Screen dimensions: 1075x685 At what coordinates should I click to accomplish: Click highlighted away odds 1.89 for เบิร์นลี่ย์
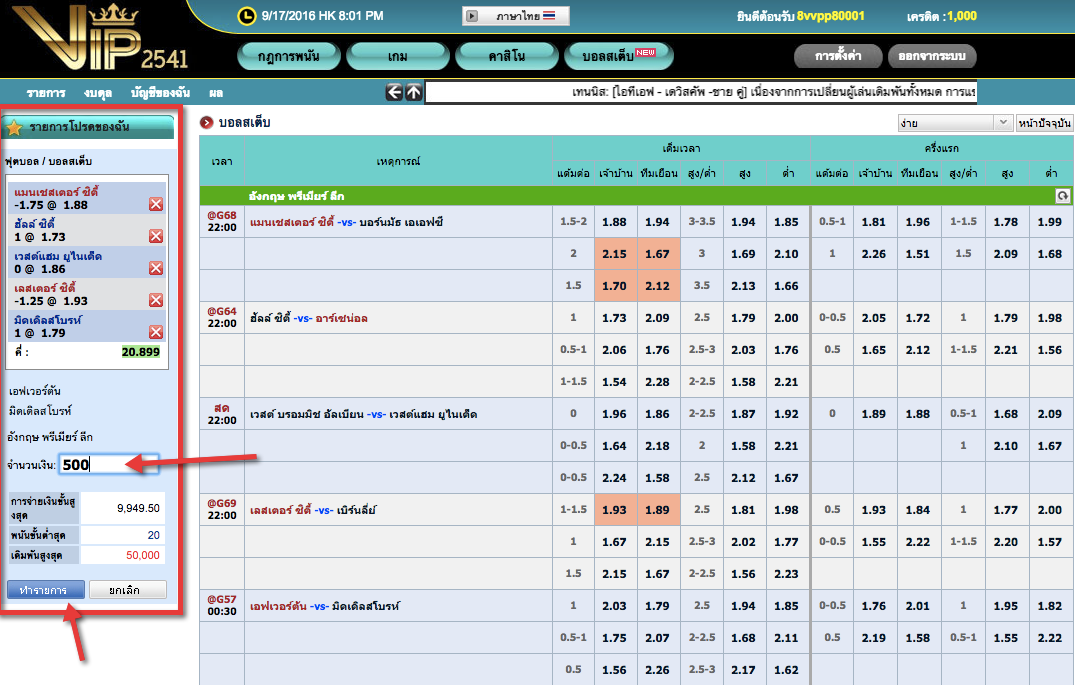click(657, 510)
